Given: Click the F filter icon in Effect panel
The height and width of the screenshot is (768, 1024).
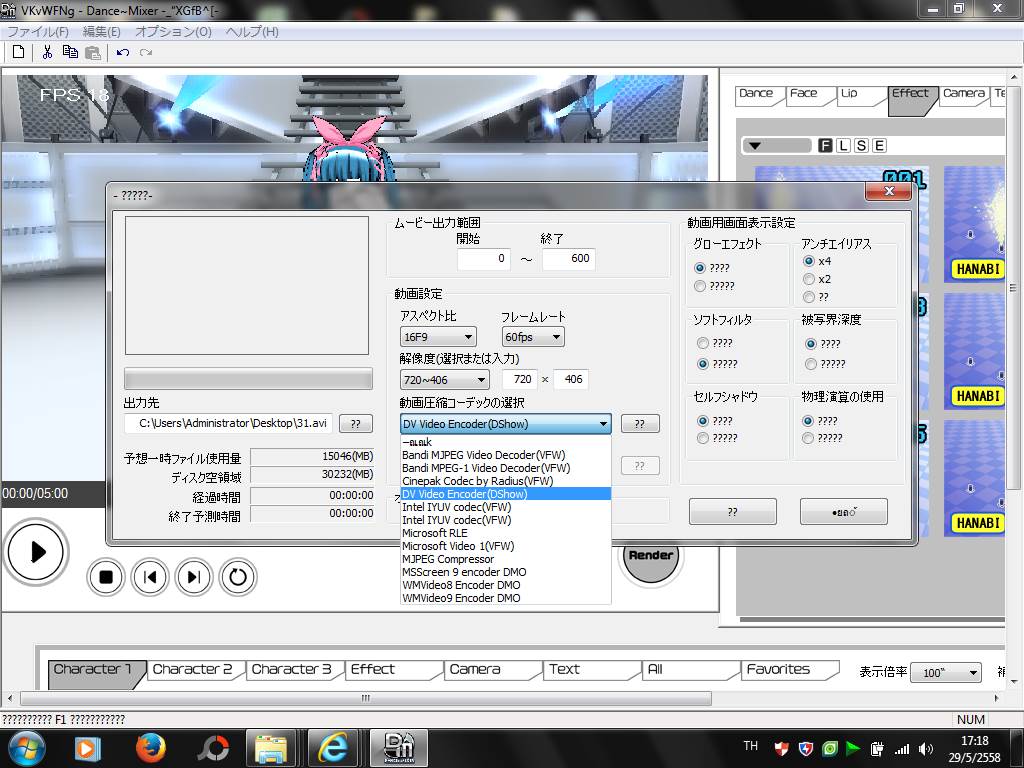Looking at the screenshot, I should [825, 146].
